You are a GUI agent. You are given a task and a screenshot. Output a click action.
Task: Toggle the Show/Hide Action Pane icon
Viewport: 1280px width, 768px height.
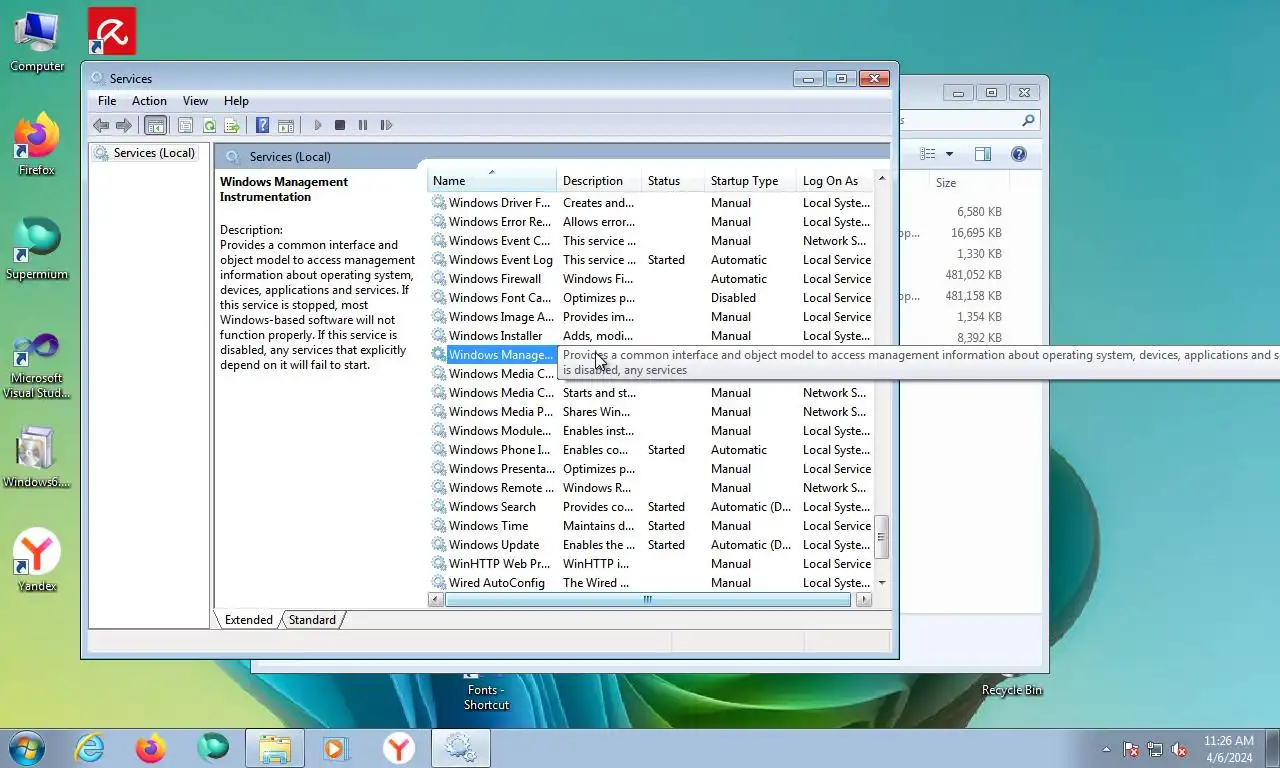click(286, 125)
